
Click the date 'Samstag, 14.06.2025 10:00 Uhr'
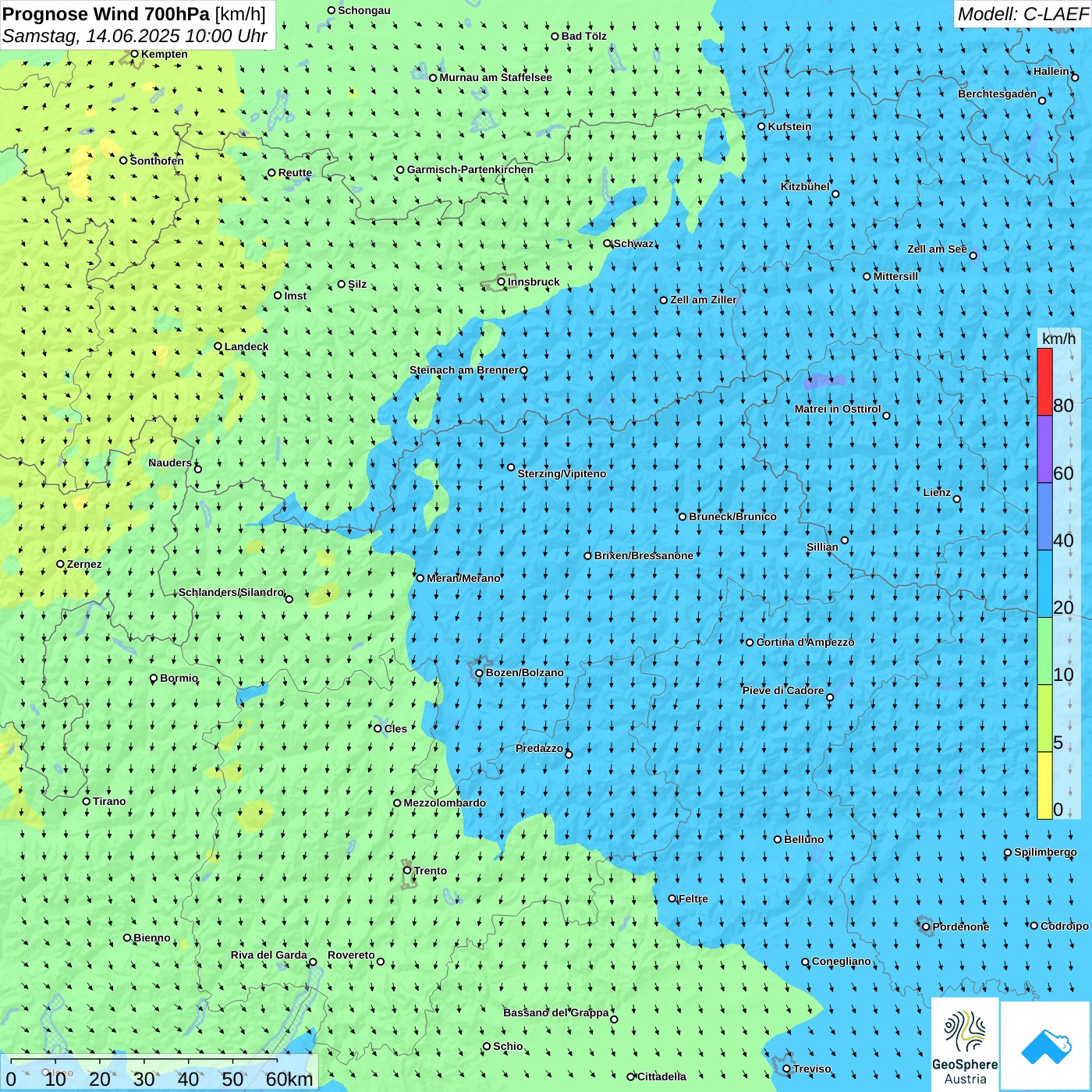(135, 36)
